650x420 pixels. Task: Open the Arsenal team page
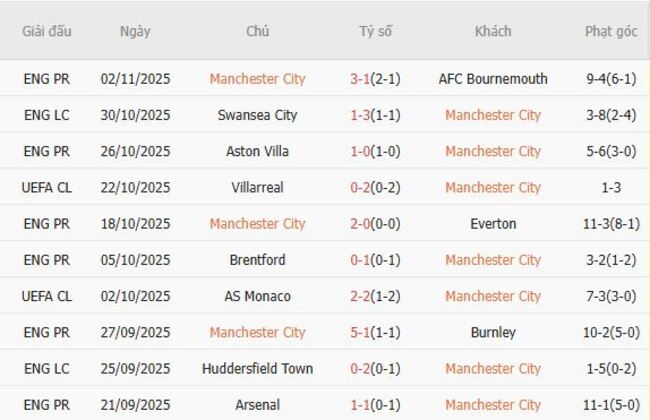click(257, 404)
